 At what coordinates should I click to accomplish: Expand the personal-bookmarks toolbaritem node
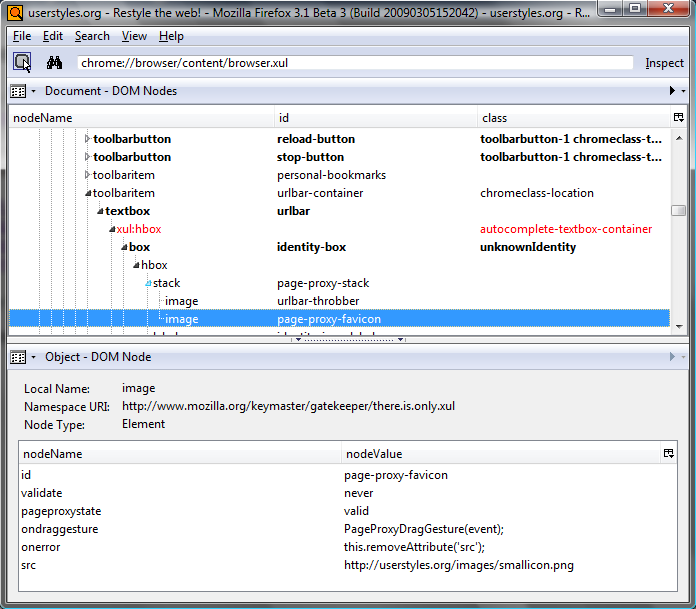[87, 175]
